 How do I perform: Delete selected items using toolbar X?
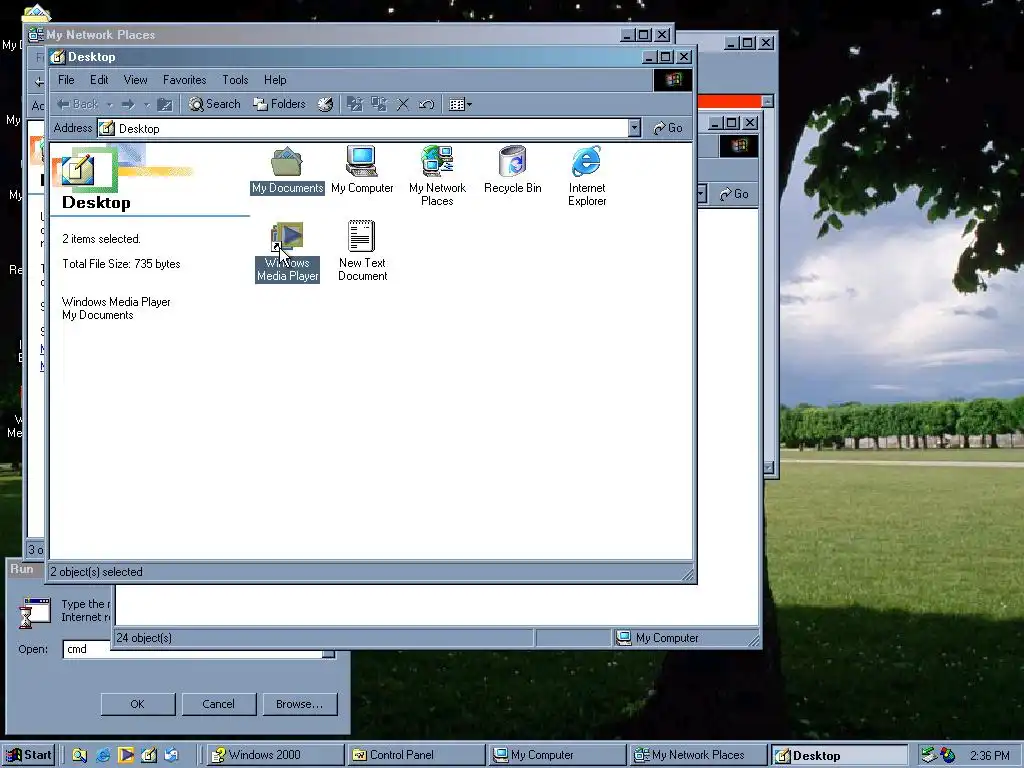coord(403,104)
